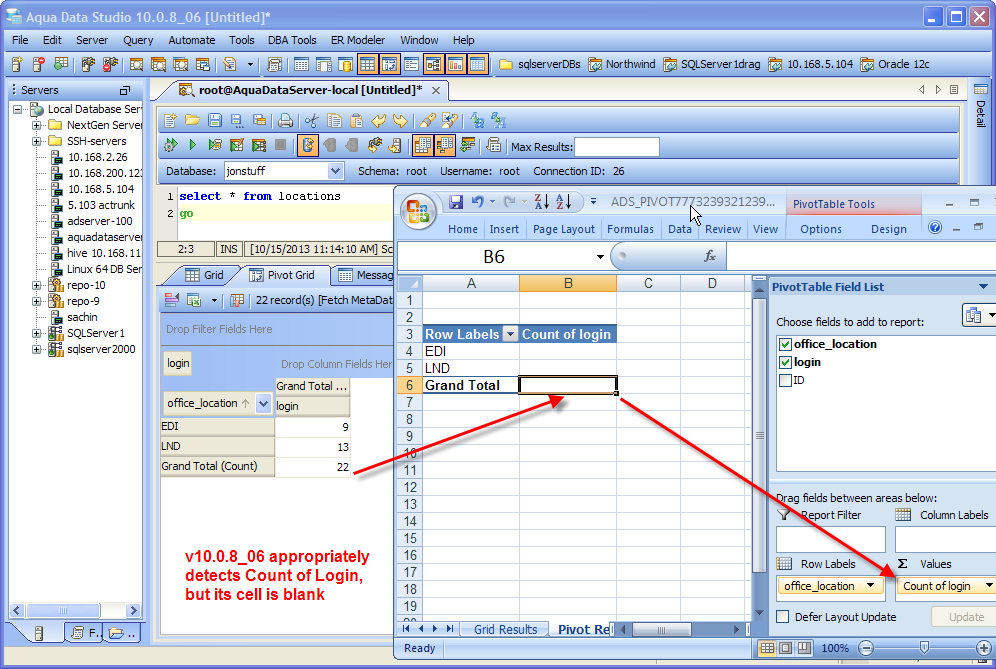Image resolution: width=996 pixels, height=669 pixels.
Task: Click login data field button in pivot grid
Action: coord(178,363)
